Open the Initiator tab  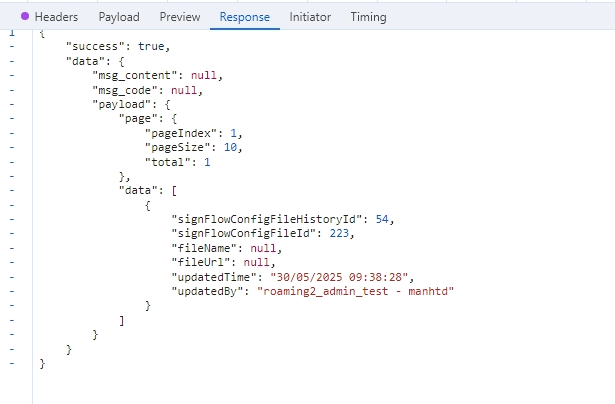click(x=310, y=17)
